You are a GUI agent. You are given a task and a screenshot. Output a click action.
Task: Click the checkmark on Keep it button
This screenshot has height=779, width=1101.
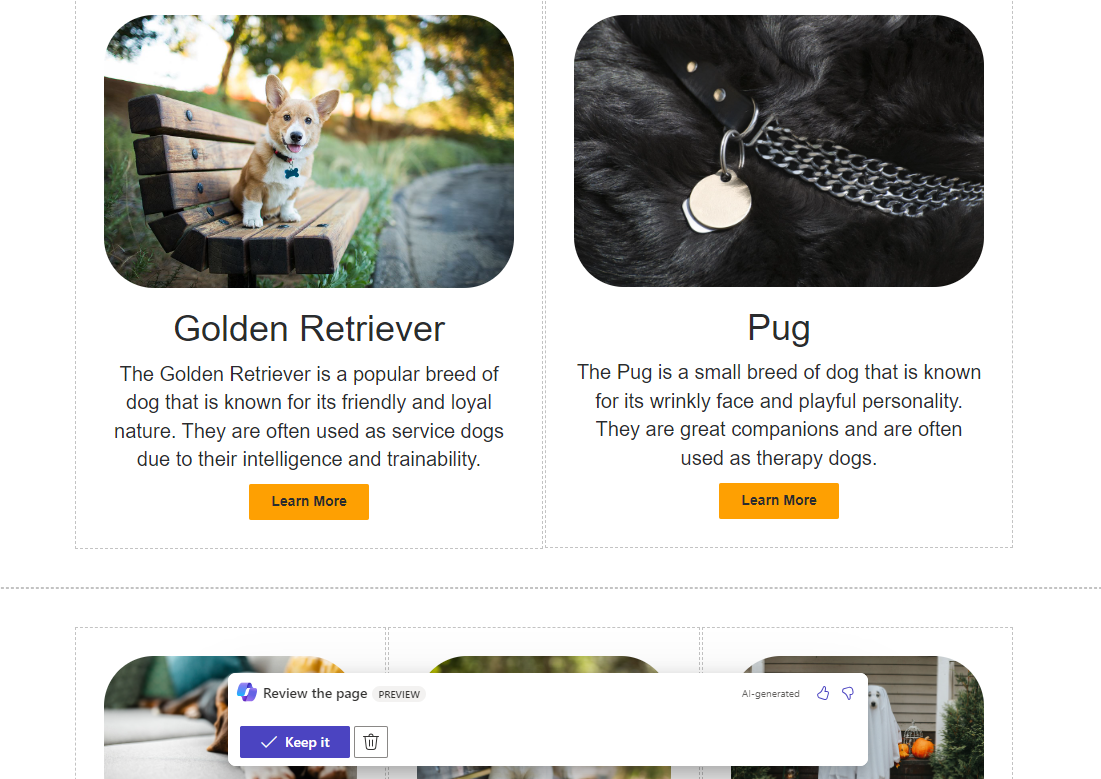tap(268, 742)
